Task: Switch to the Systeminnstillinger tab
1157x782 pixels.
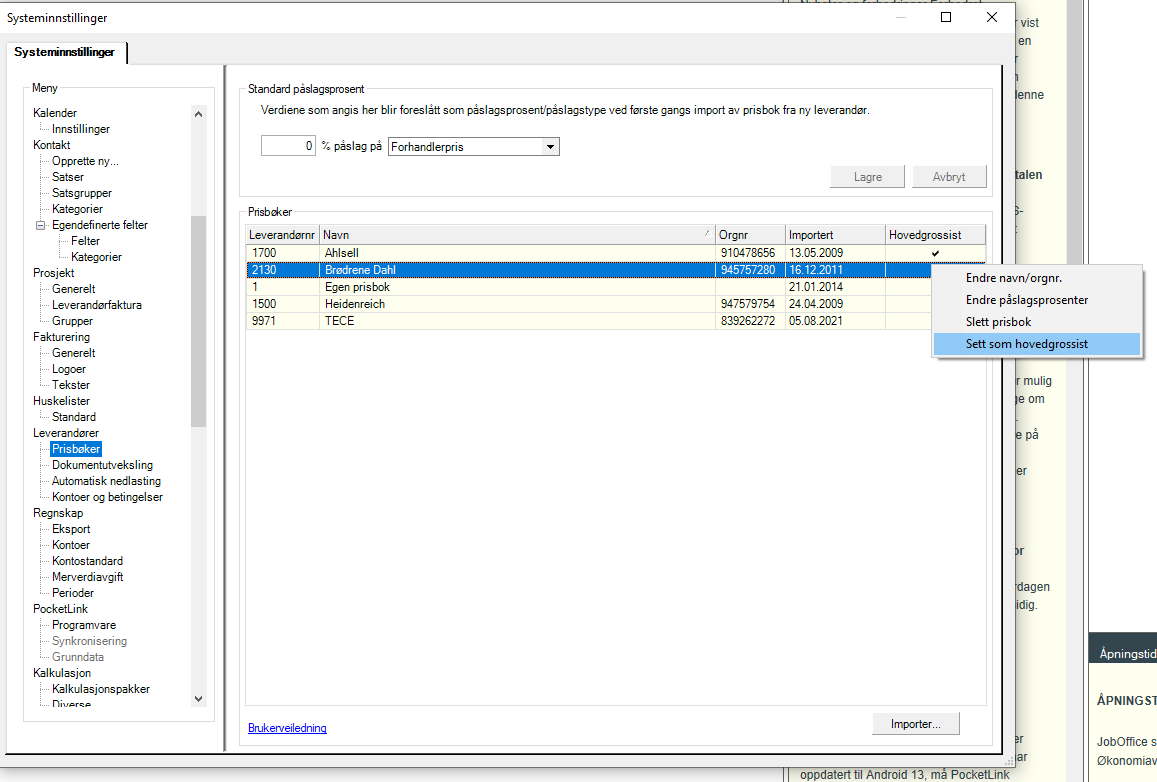Action: [64, 51]
